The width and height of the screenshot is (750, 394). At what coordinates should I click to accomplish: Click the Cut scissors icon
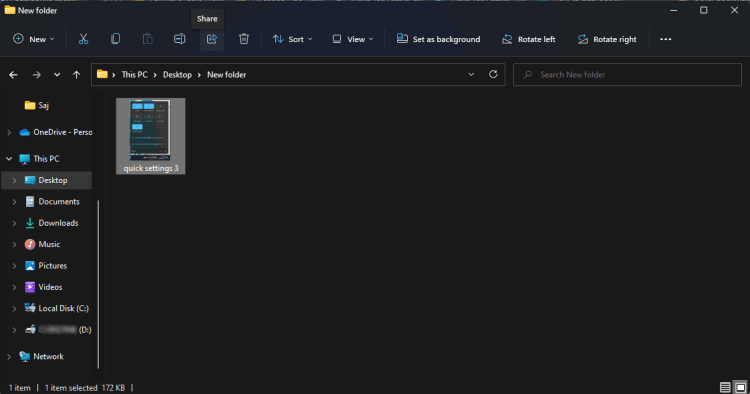[83, 39]
